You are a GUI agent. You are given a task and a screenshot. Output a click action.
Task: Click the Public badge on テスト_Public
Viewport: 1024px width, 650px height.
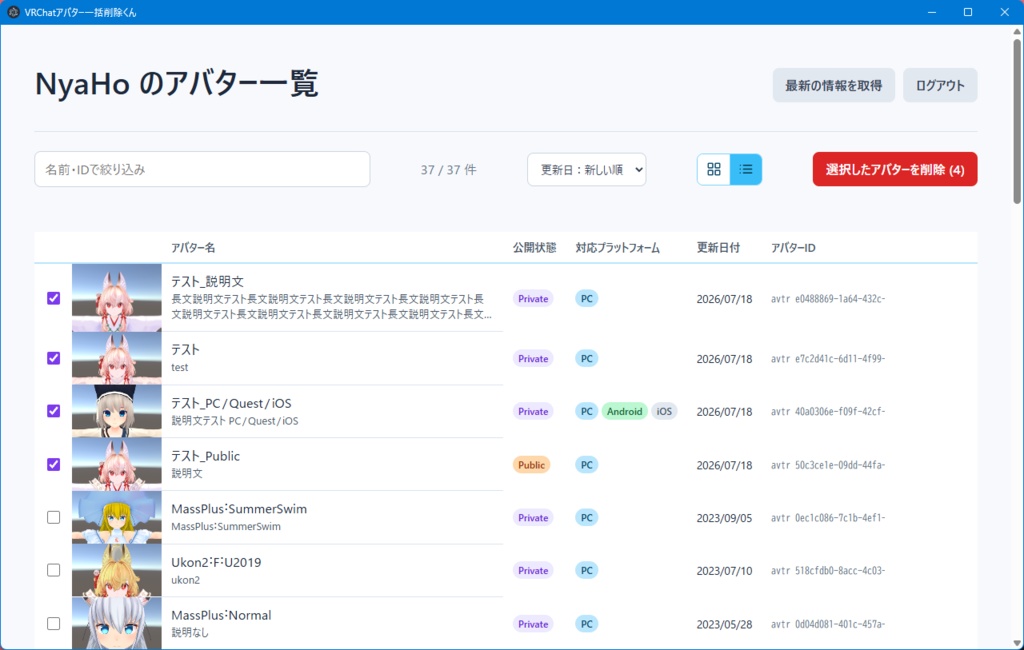pos(531,465)
